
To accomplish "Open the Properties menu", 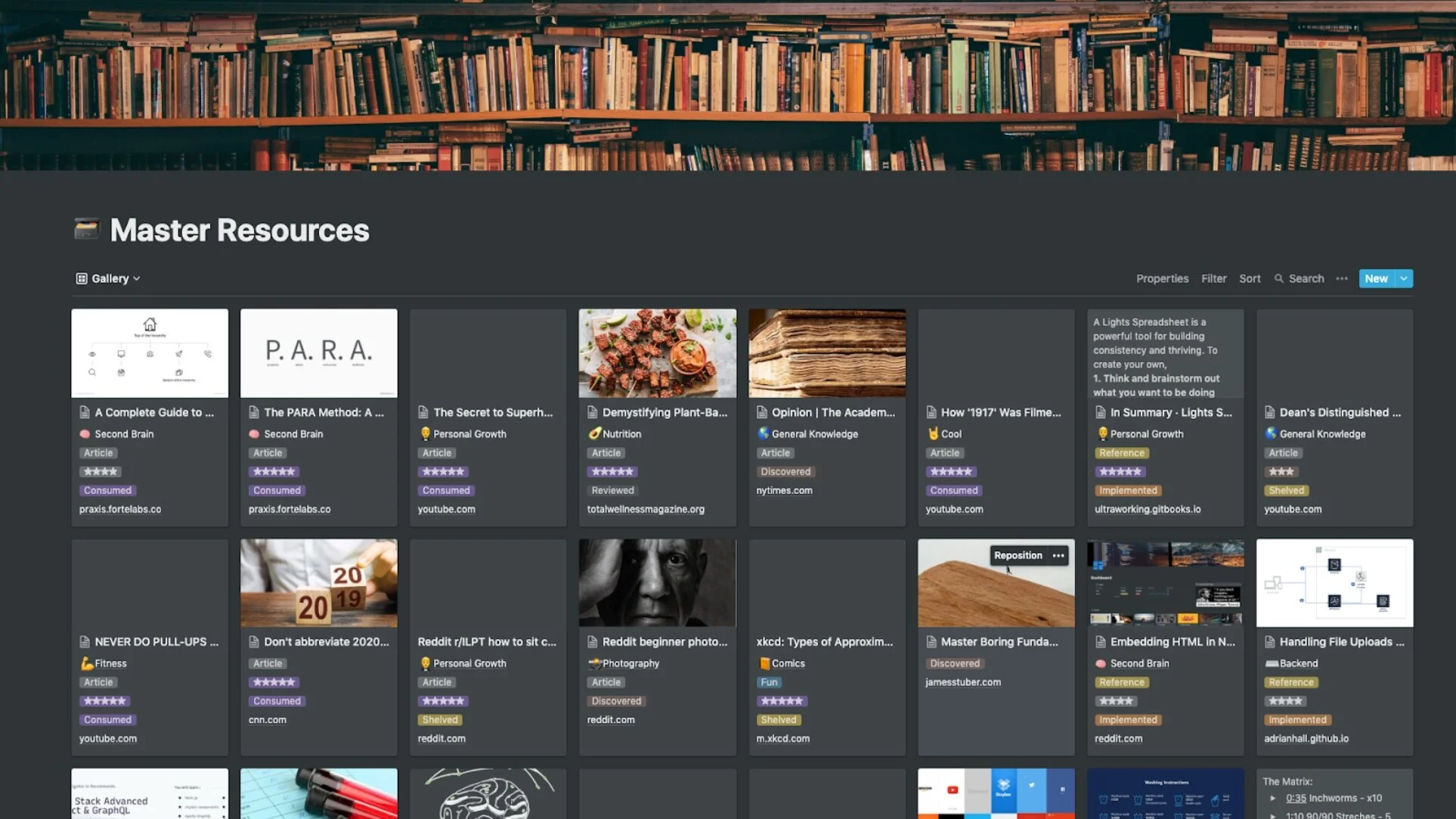I will click(1162, 278).
